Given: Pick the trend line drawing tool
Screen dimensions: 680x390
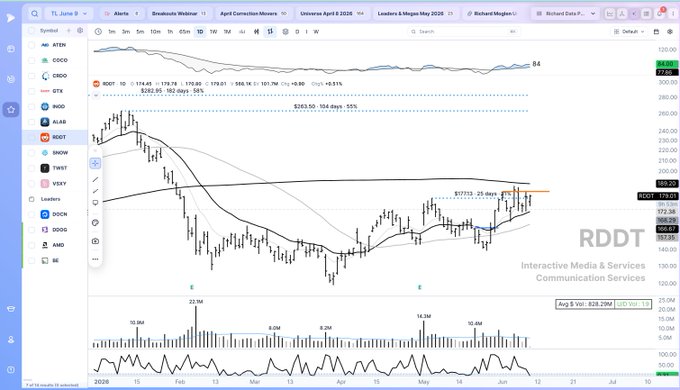Looking at the screenshot, I should click(95, 180).
